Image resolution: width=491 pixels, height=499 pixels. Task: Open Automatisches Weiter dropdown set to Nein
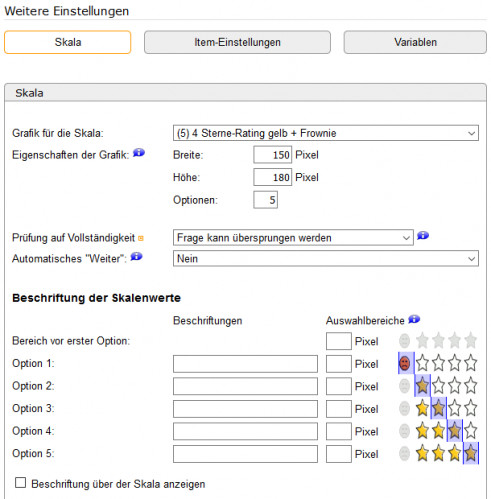pos(326,259)
